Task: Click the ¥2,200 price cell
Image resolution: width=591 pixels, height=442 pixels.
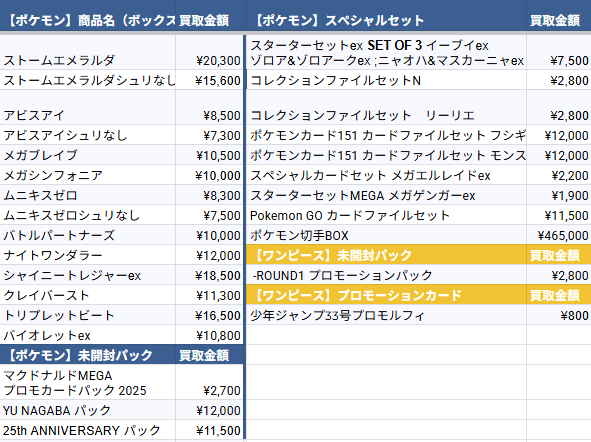Action: (x=559, y=175)
